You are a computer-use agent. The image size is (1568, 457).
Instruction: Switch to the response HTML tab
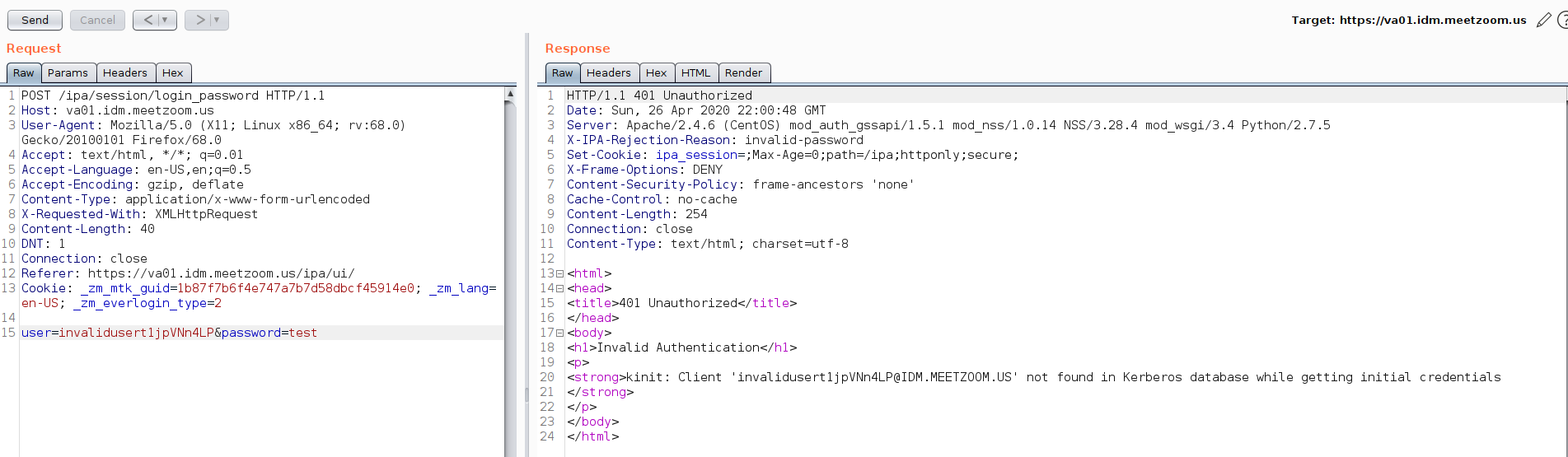coord(696,72)
